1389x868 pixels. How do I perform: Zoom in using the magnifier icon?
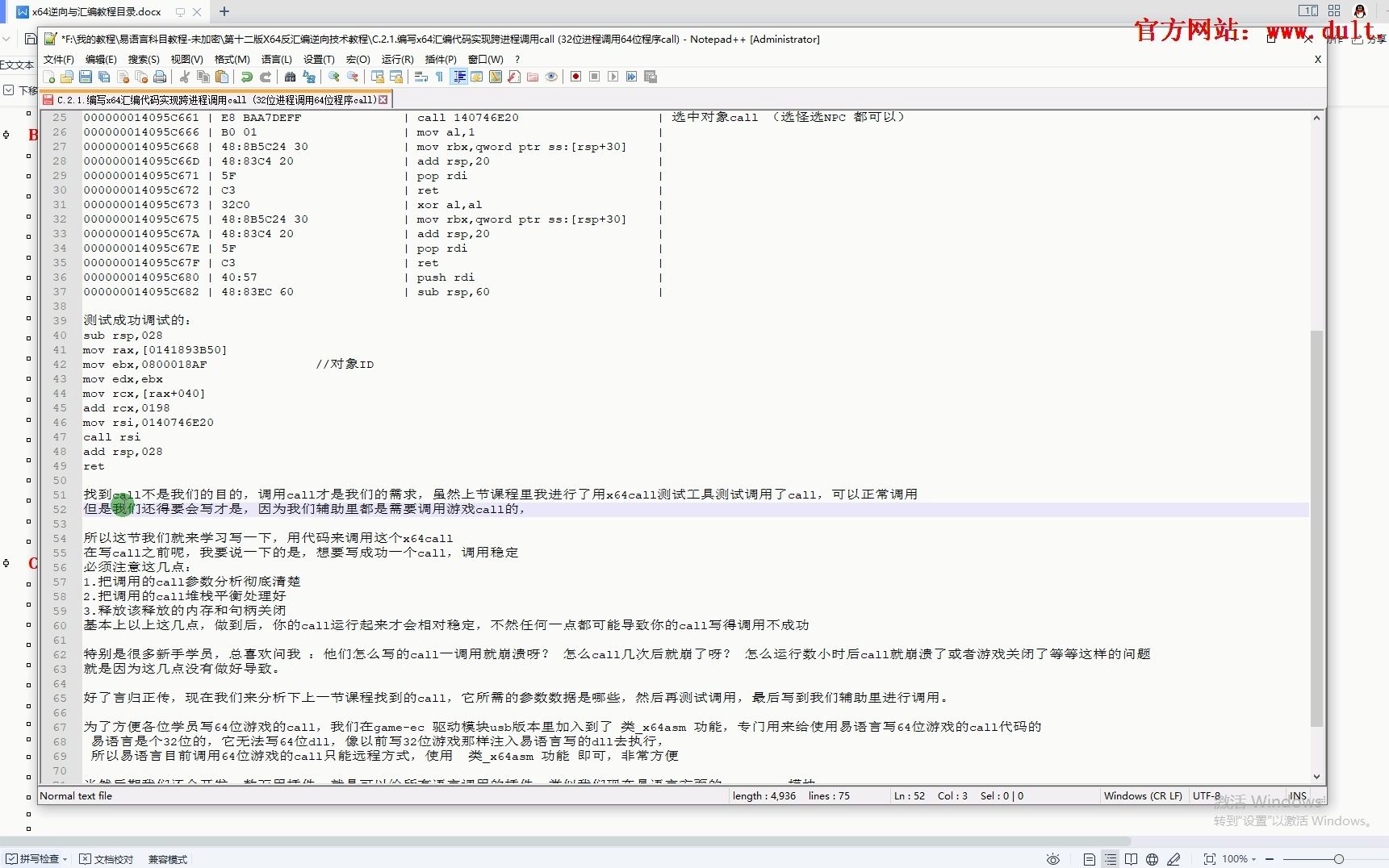click(333, 77)
